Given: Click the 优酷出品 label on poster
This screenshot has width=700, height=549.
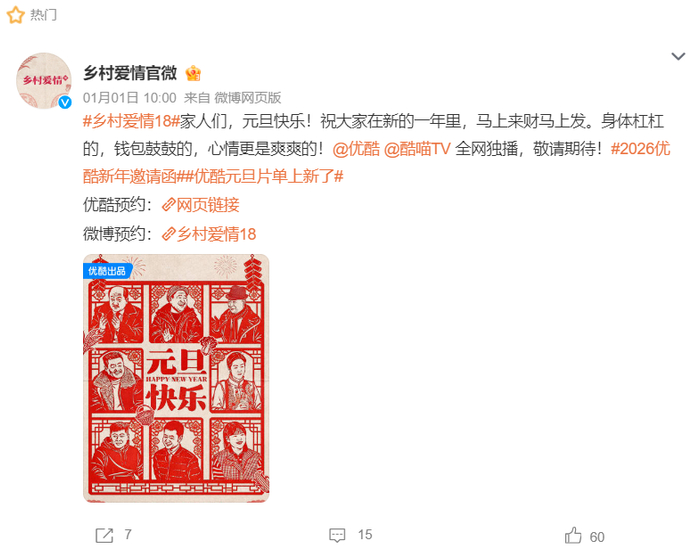Looking at the screenshot, I should [107, 271].
